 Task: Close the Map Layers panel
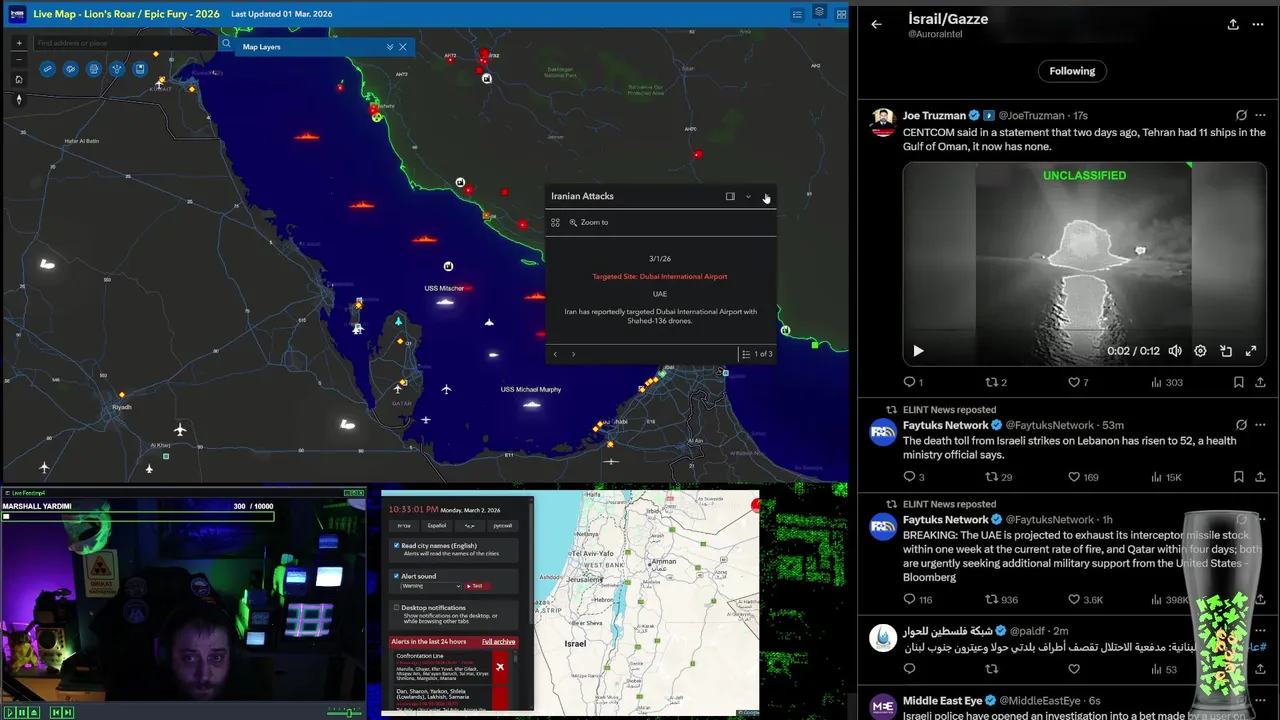click(403, 47)
